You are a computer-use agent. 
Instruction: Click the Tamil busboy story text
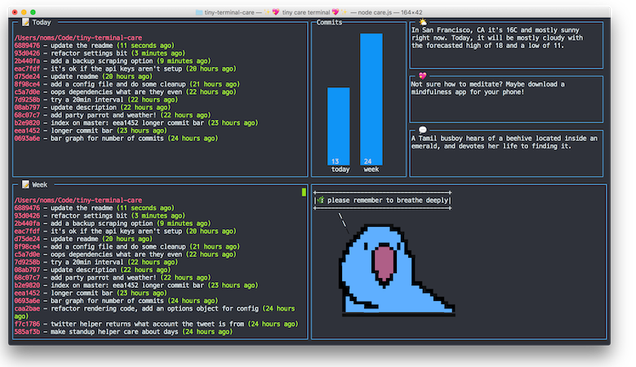point(504,142)
